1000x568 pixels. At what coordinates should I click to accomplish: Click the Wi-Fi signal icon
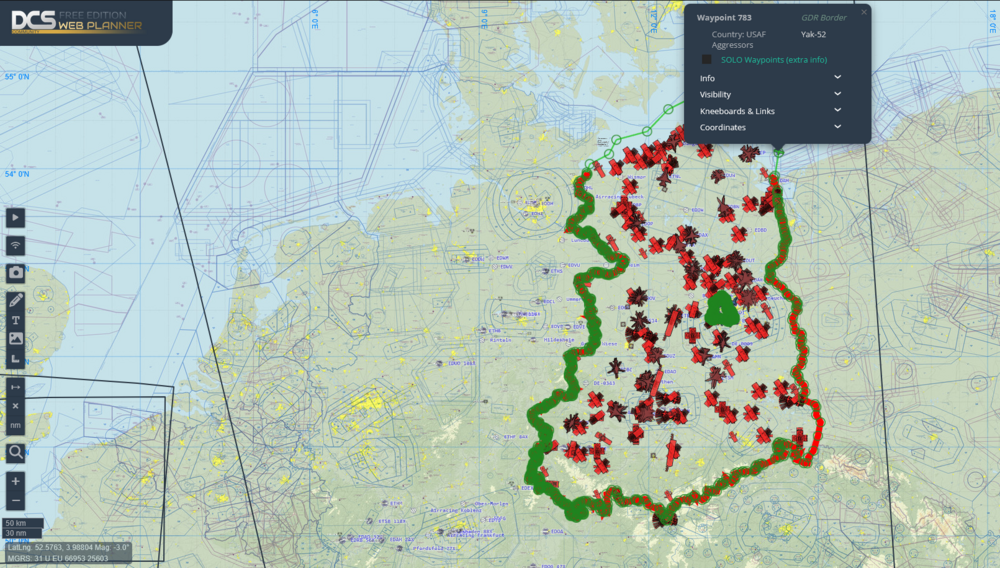pos(16,245)
